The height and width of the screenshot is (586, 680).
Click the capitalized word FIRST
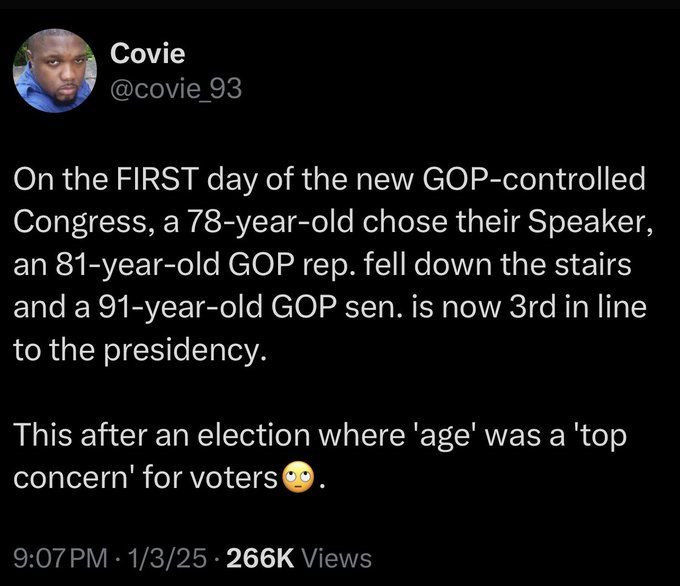point(157,179)
